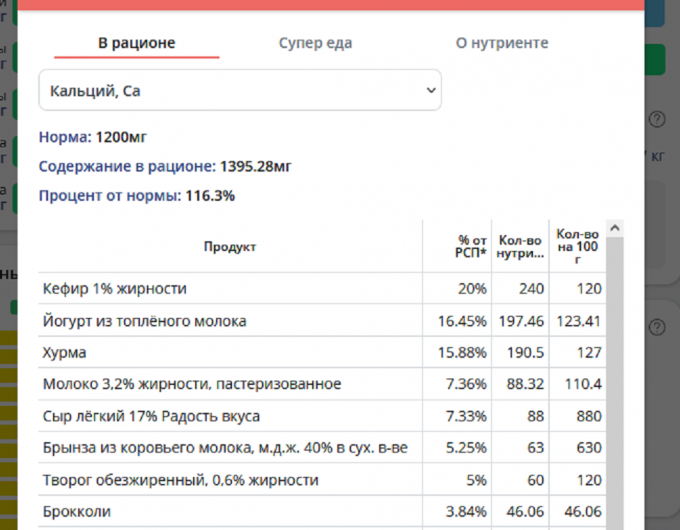The width and height of the screenshot is (680, 530).
Task: Click the lower help question mark icon
Action: (x=657, y=327)
